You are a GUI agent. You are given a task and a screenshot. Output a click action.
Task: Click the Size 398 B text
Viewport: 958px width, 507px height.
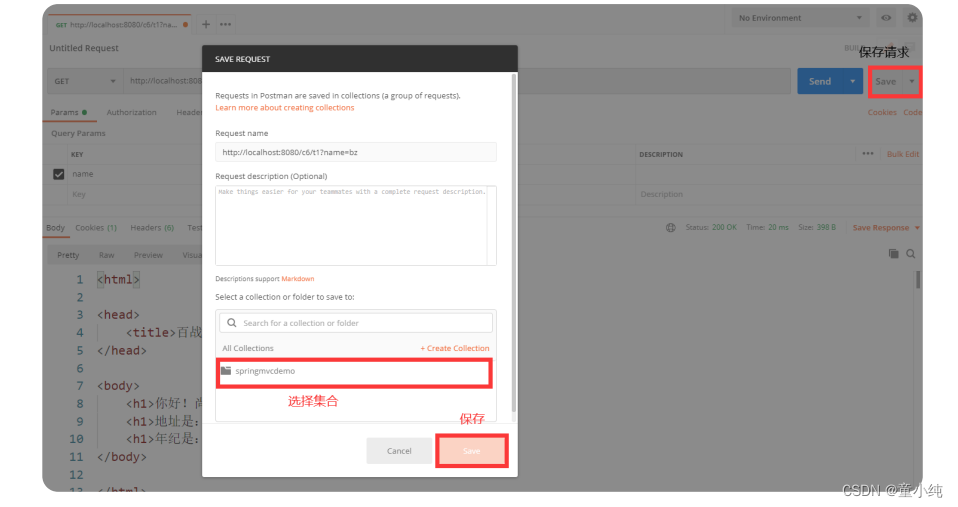tap(817, 227)
